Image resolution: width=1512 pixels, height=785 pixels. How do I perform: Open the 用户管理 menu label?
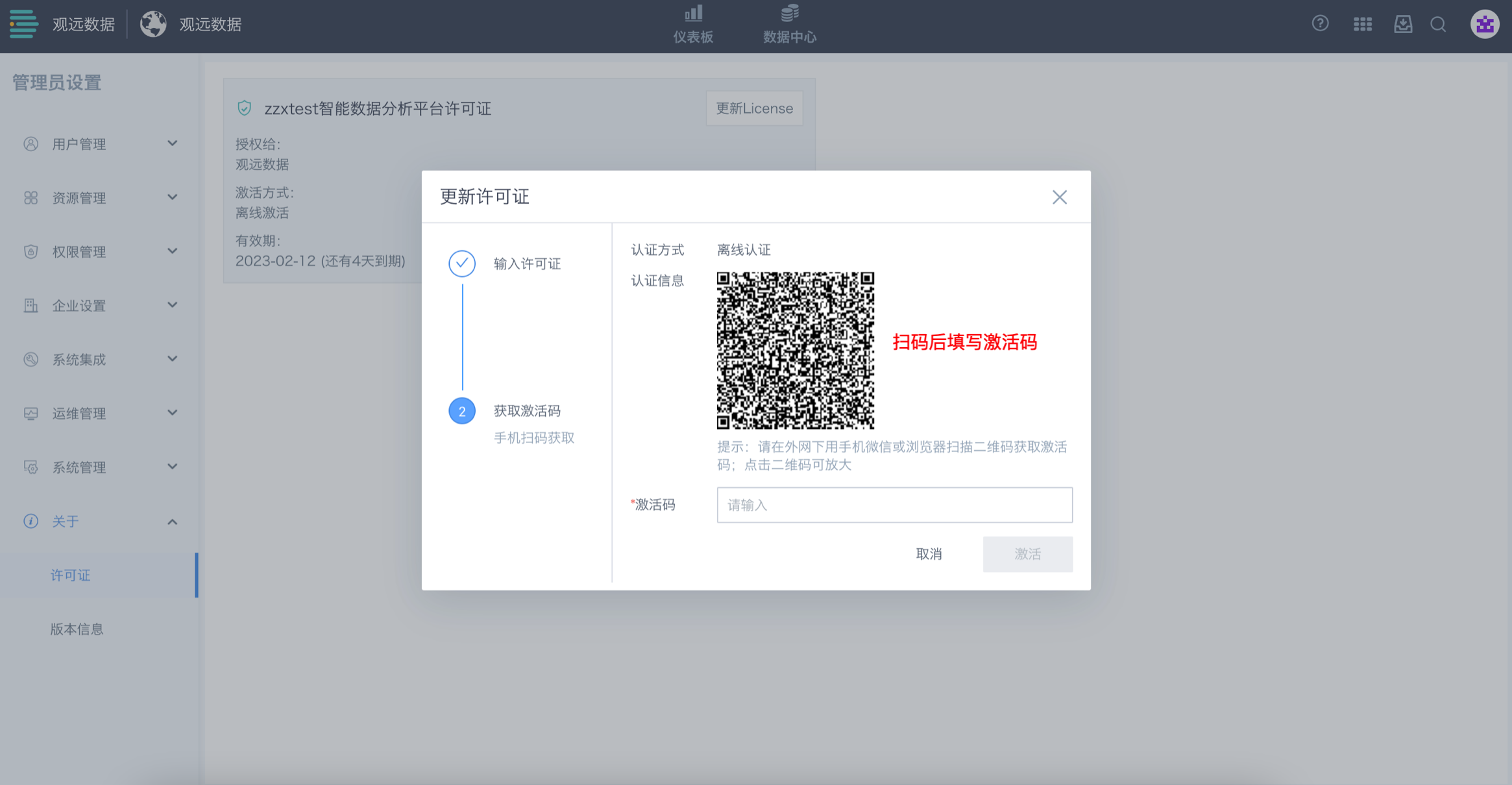point(79,144)
